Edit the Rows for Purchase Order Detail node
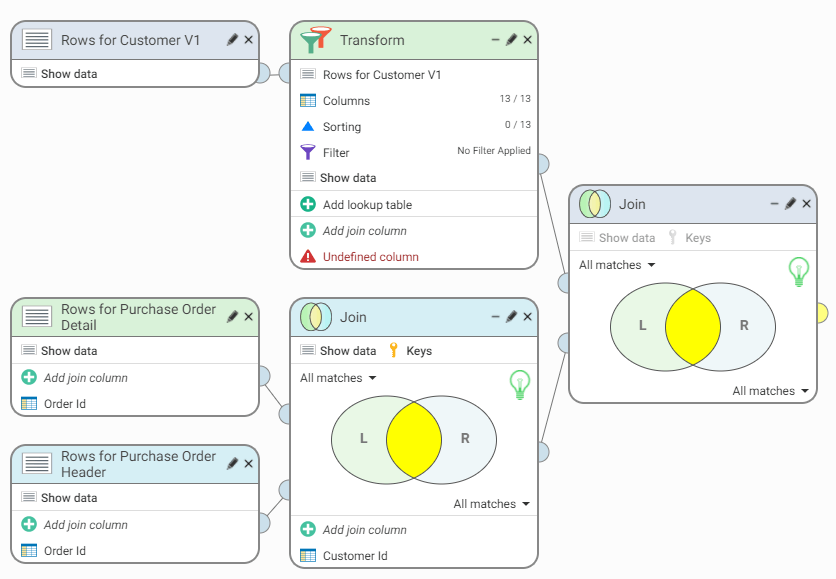The width and height of the screenshot is (836, 579). point(232,317)
